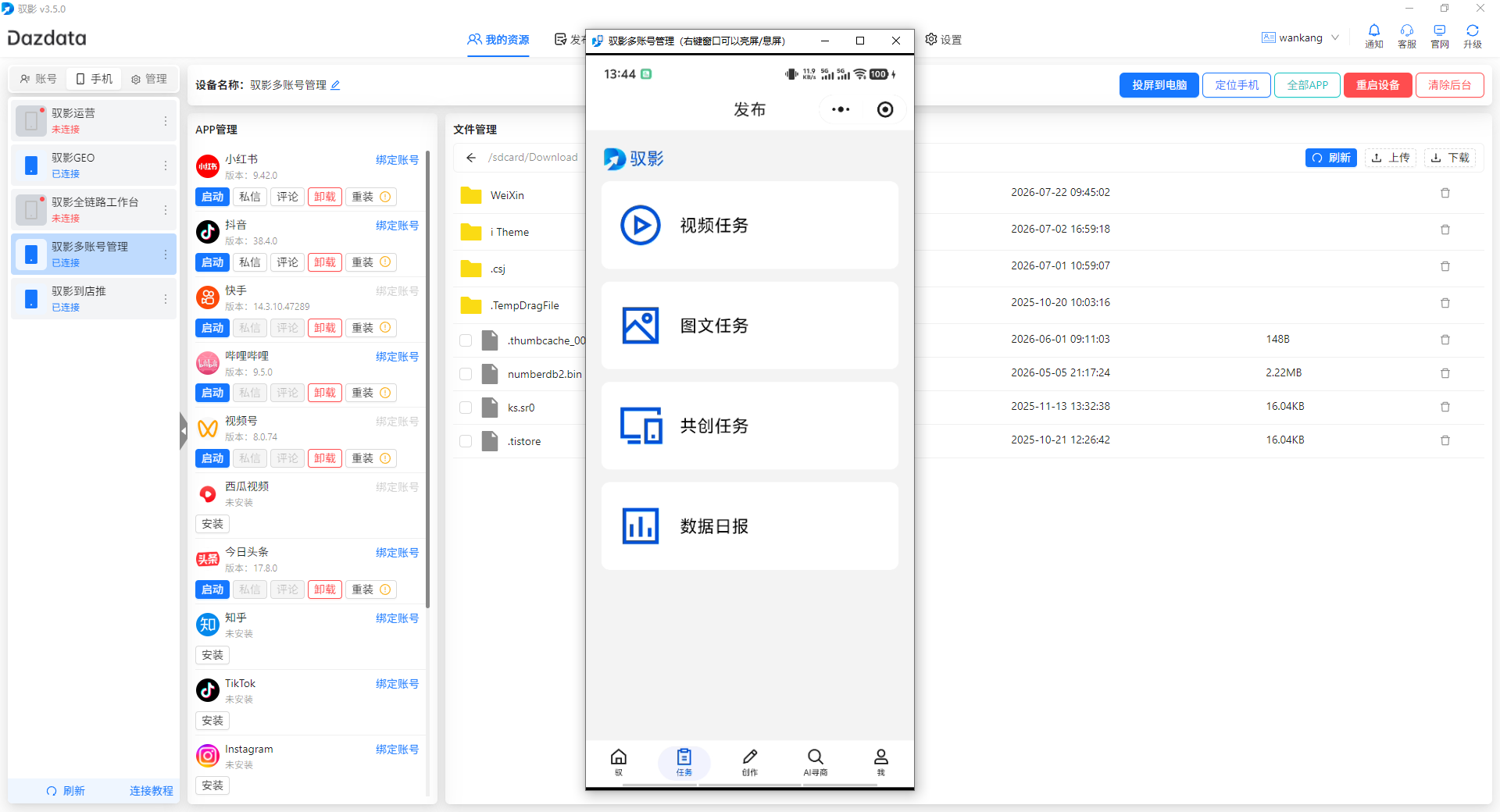Image resolution: width=1500 pixels, height=812 pixels.
Task: Open 数据日报 data report card
Action: tap(750, 525)
